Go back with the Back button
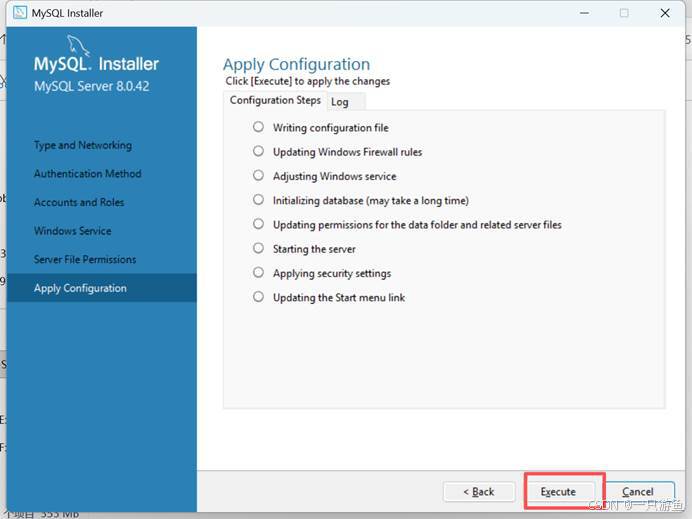The width and height of the screenshot is (692, 519). [x=479, y=491]
